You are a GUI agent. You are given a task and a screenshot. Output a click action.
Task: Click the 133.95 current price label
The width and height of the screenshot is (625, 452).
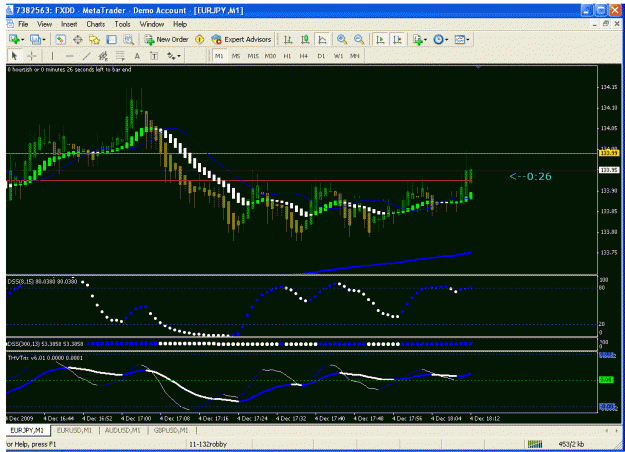point(609,170)
